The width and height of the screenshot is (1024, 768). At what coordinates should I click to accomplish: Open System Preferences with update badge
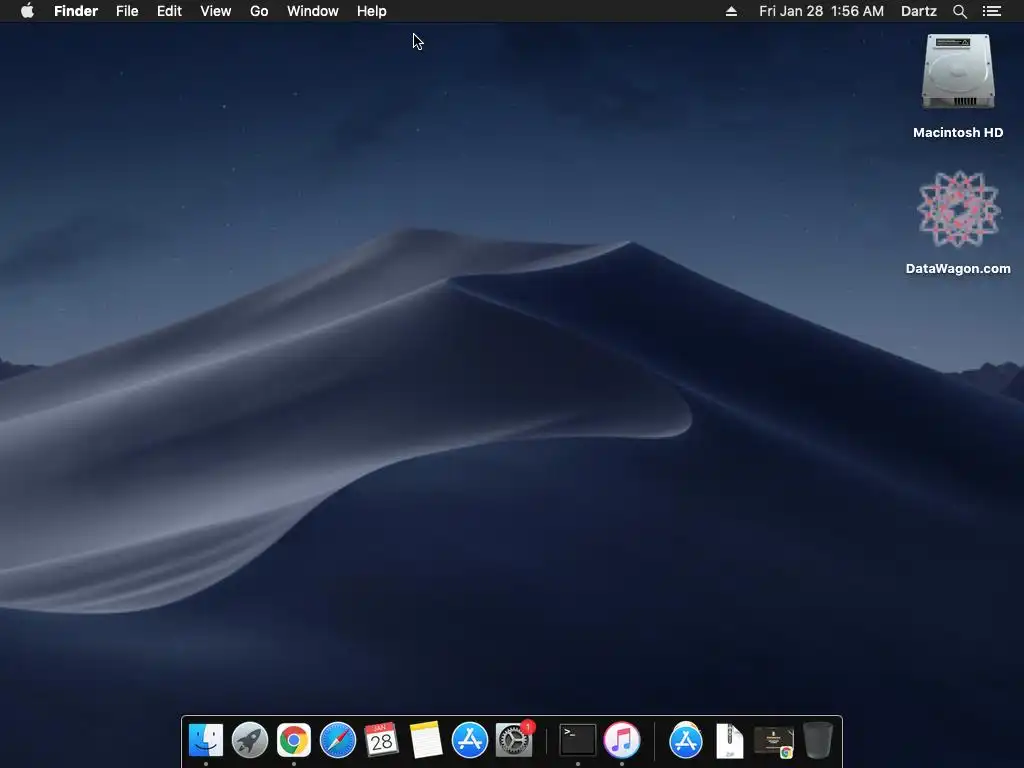(x=514, y=739)
